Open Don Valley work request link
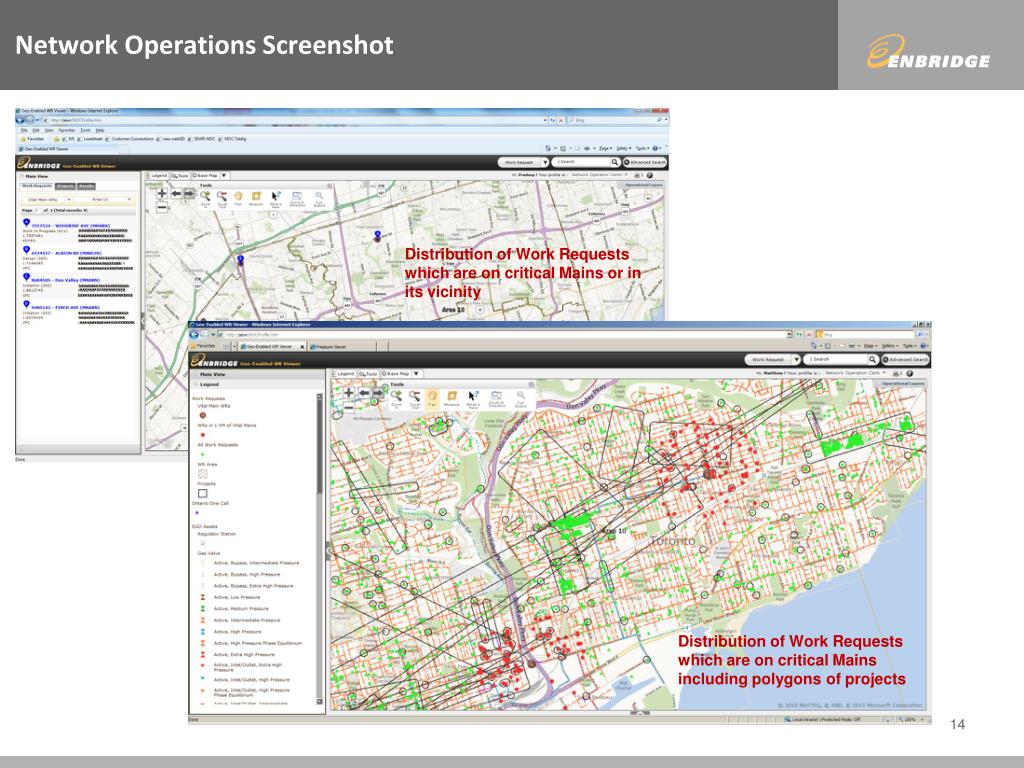 tap(65, 280)
